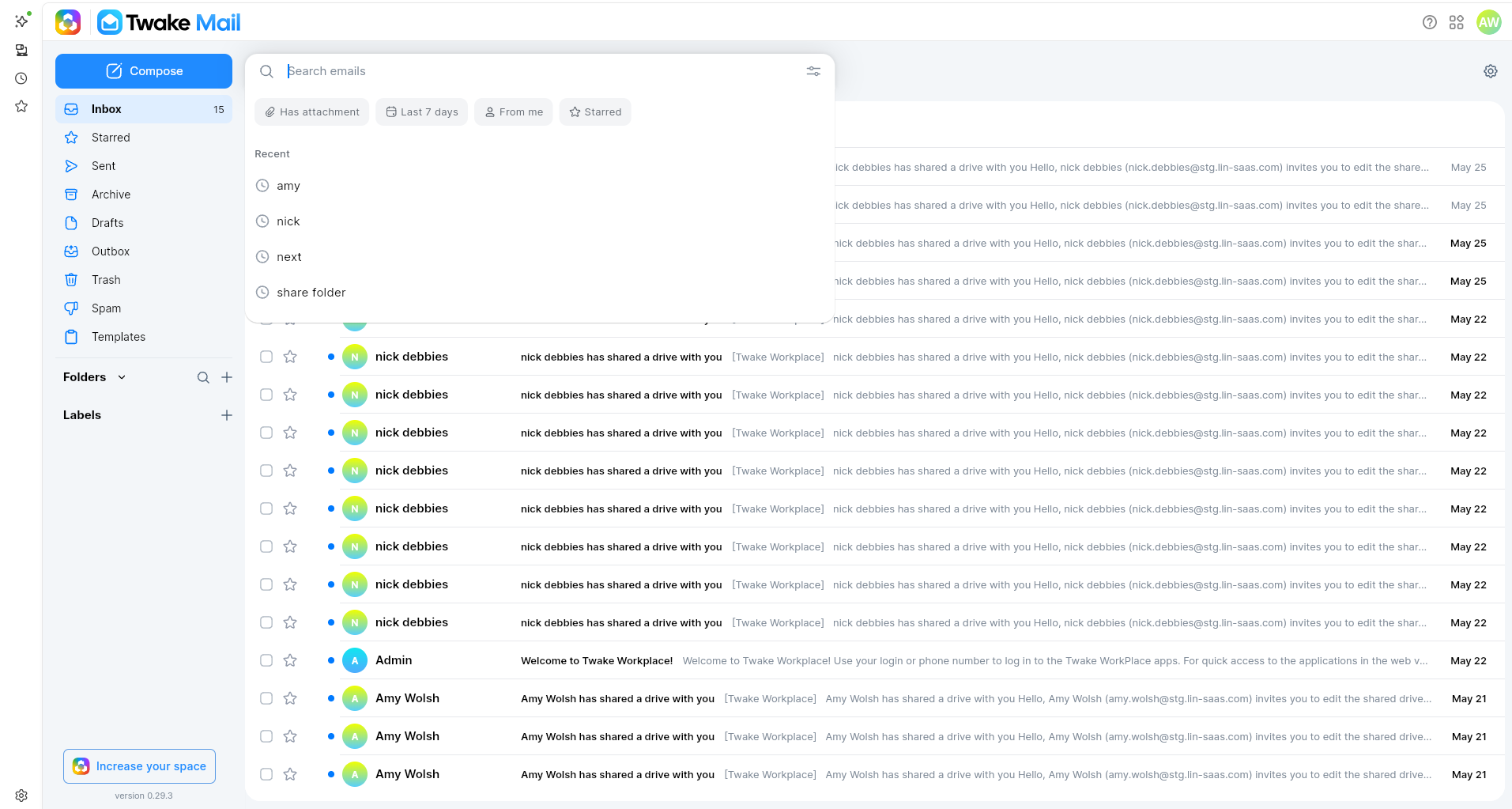Select recent search 'nick'
Viewport: 1512px width, 809px height.
[540, 221]
